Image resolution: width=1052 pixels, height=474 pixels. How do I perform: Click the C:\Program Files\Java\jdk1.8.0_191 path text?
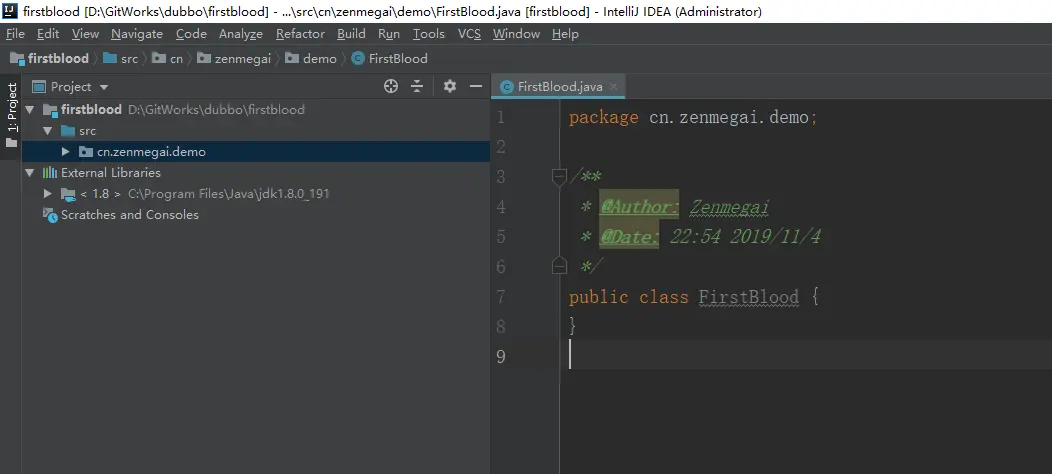click(x=228, y=194)
